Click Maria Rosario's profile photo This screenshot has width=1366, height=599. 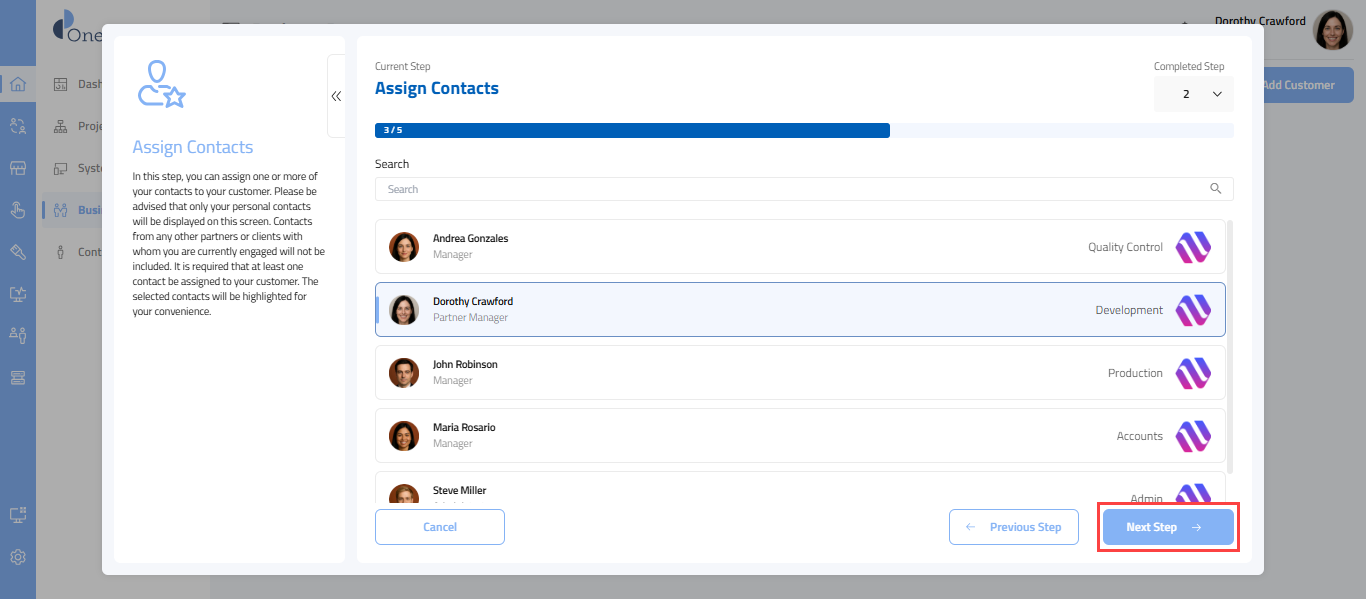404,436
